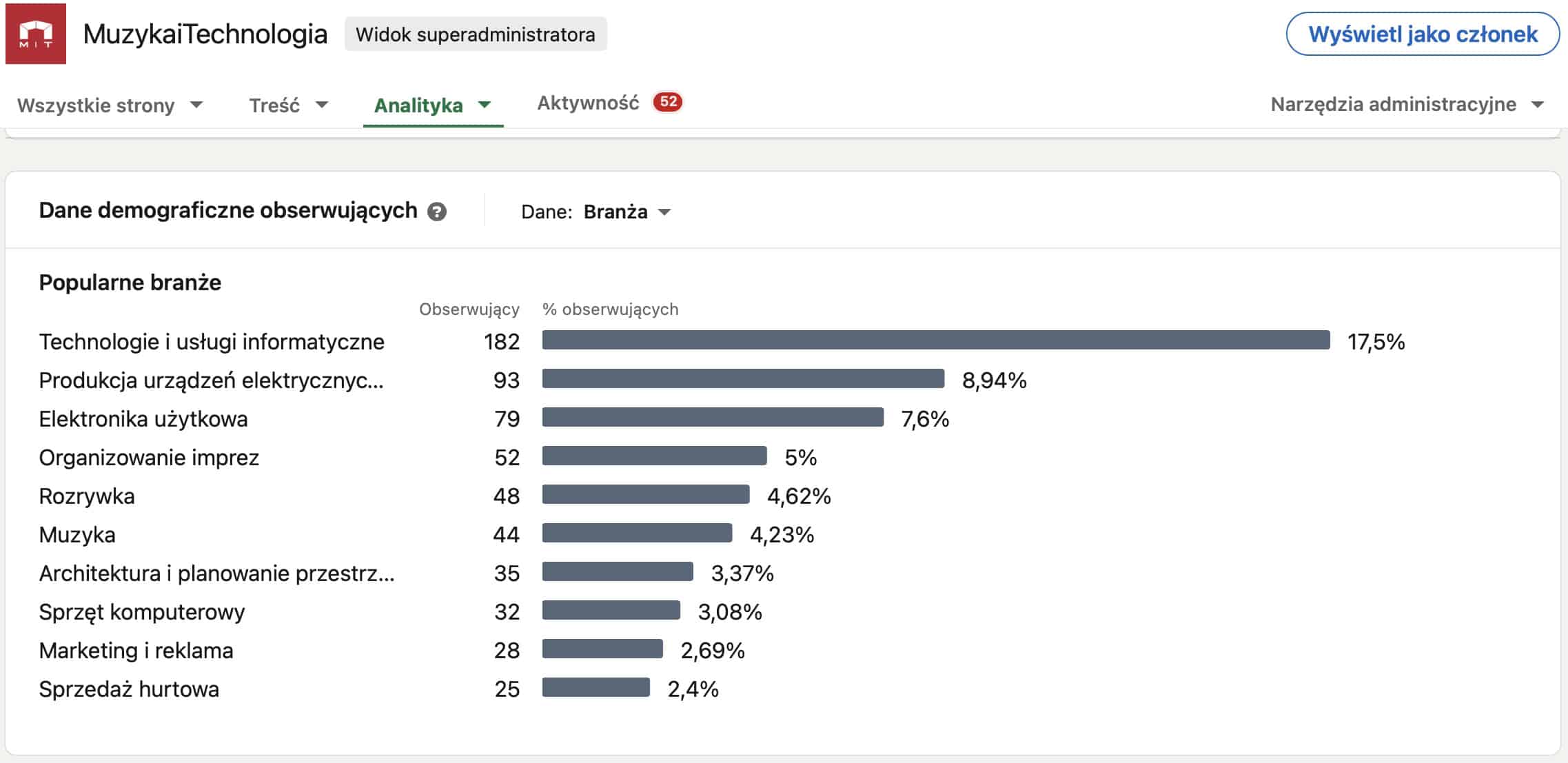Click the Sprzedaż hurtowa 2,4% bar
The width and height of the screenshot is (1568, 763).
tap(595, 688)
